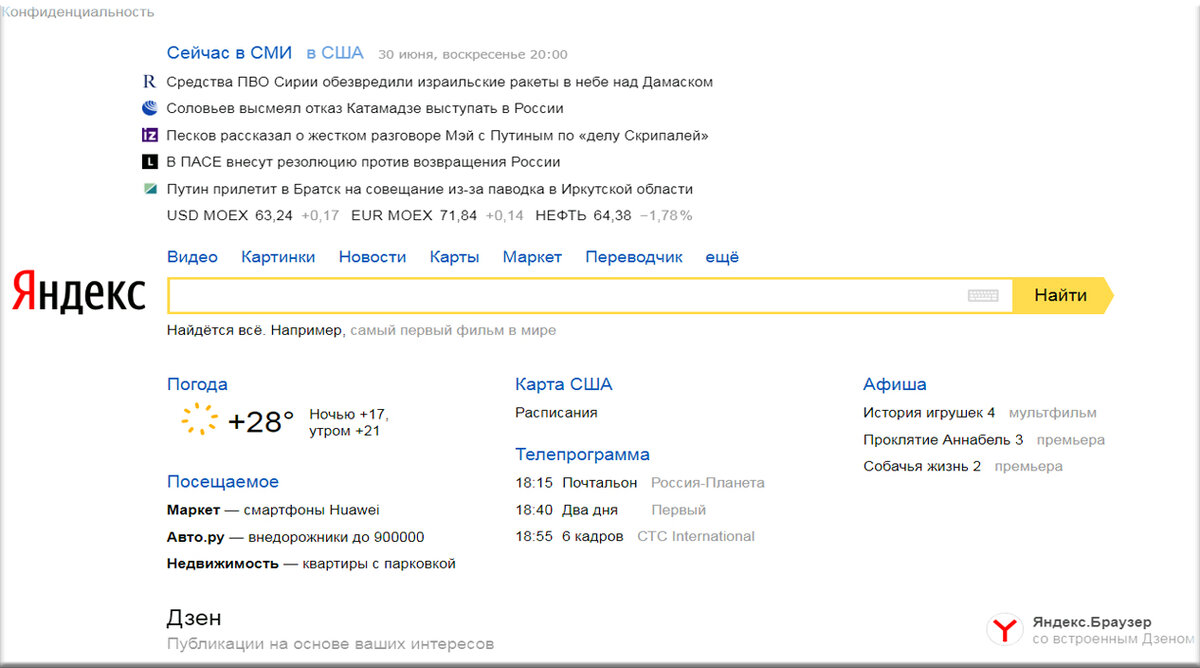Open Проклятие Аннабель 3 movie link
Image resolution: width=1200 pixels, height=668 pixels.
click(x=943, y=440)
